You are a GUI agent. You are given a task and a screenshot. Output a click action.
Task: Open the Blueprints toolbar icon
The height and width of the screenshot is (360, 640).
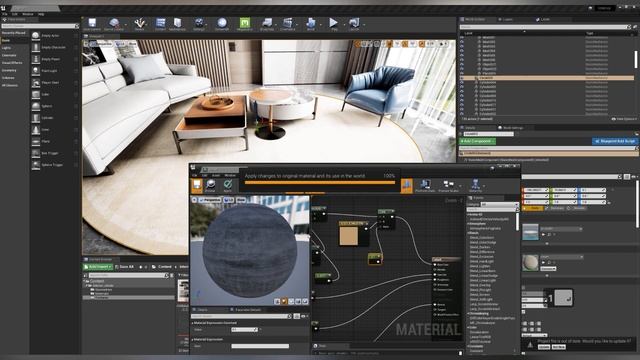click(267, 24)
